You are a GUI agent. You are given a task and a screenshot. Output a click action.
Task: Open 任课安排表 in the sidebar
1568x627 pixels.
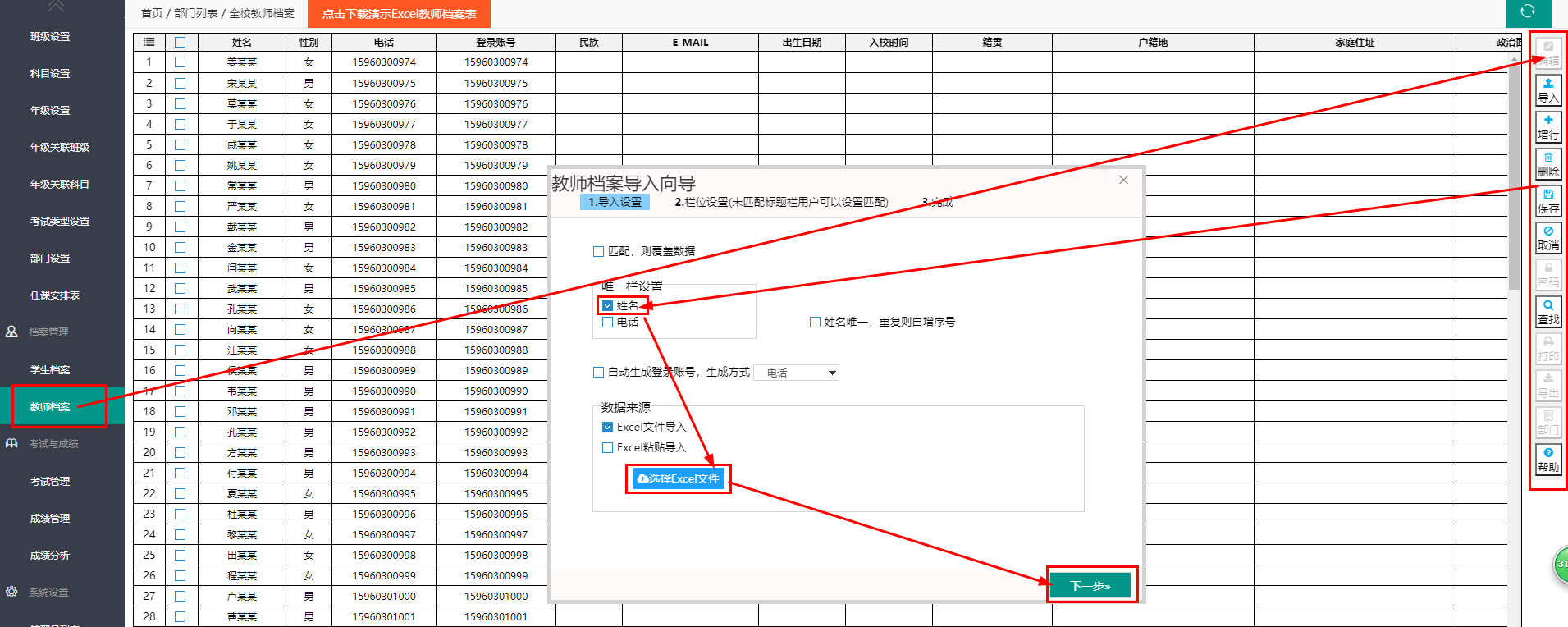[55, 295]
